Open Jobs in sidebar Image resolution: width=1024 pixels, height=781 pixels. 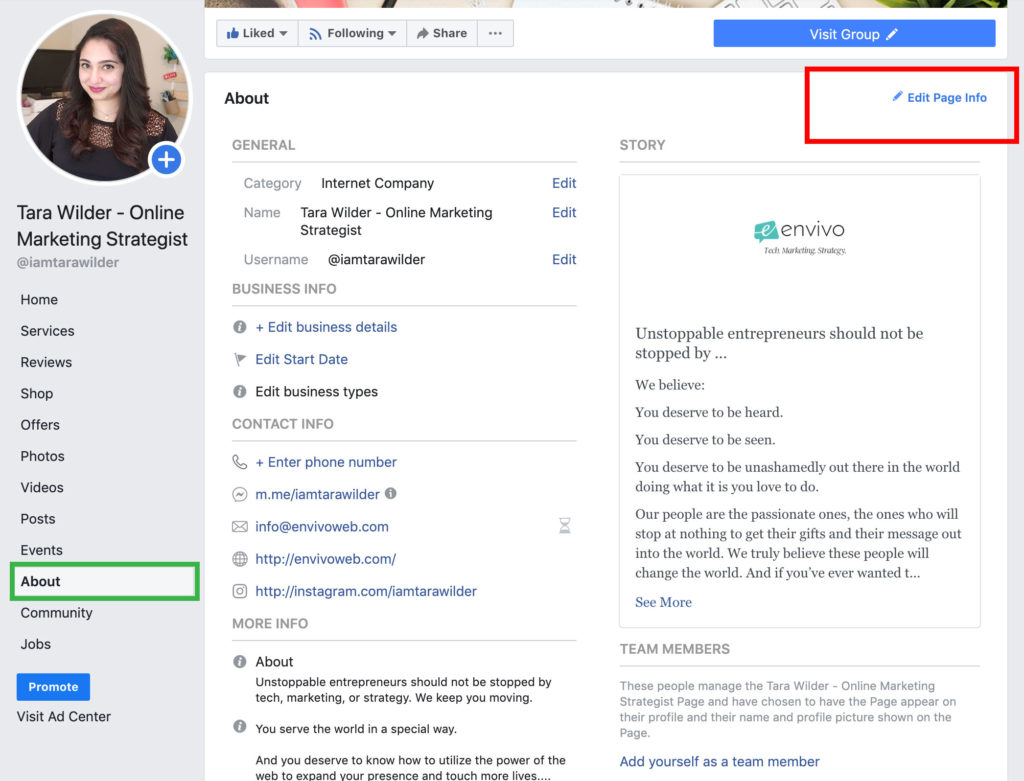[35, 645]
